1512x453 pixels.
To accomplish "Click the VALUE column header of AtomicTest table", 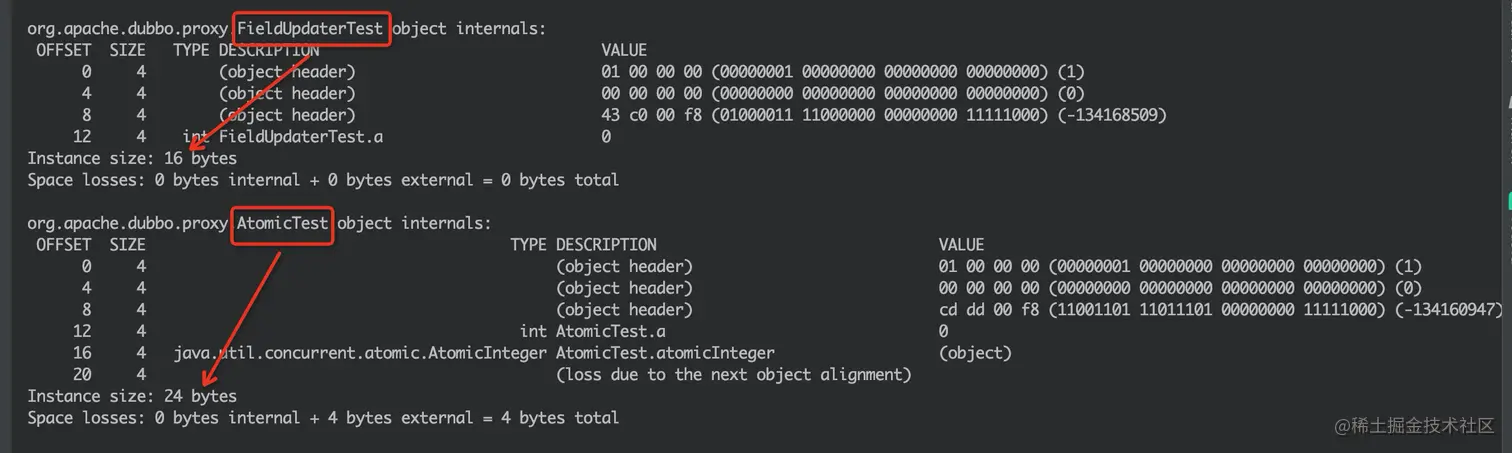I will pyautogui.click(x=961, y=244).
